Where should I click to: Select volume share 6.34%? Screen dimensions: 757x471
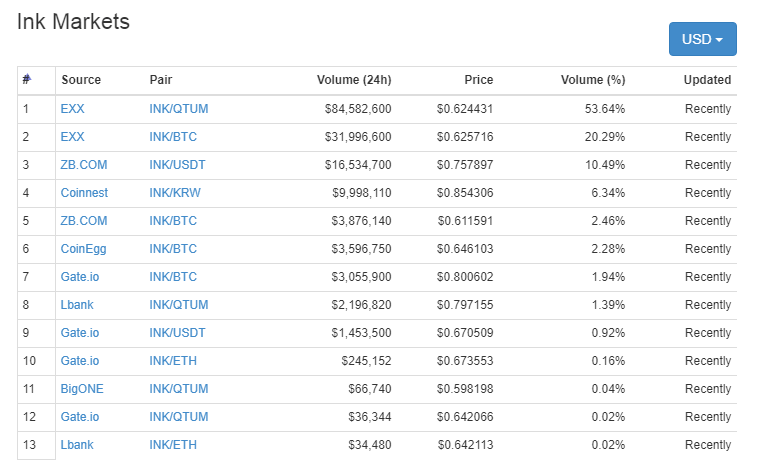pos(608,193)
